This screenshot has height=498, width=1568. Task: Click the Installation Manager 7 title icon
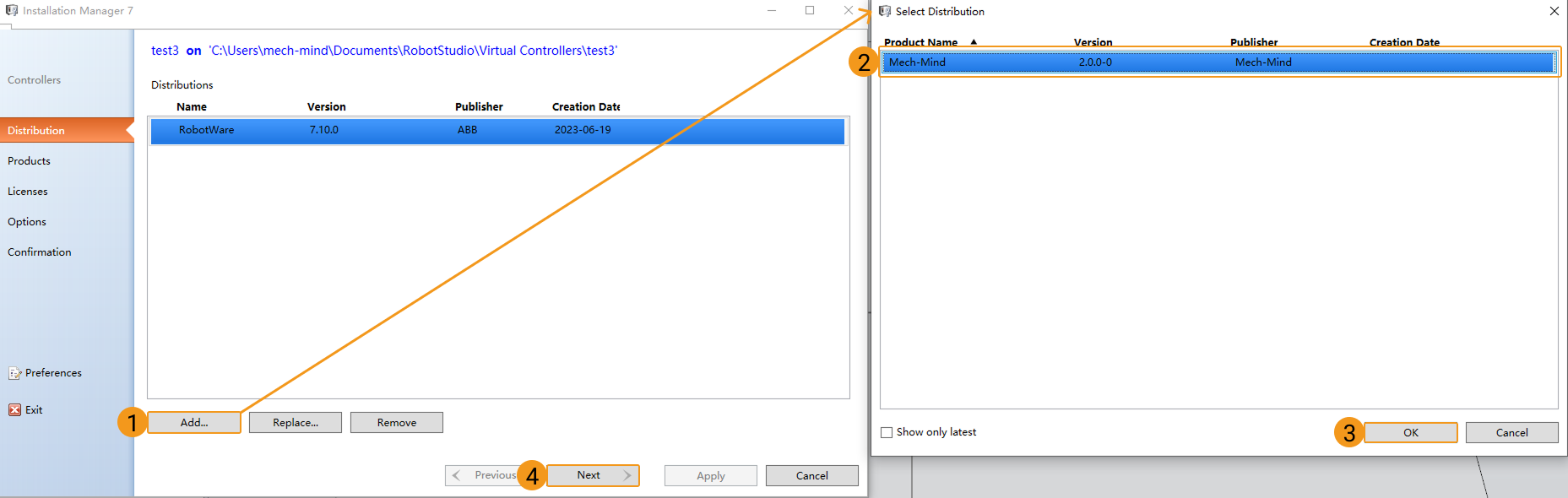(12, 10)
